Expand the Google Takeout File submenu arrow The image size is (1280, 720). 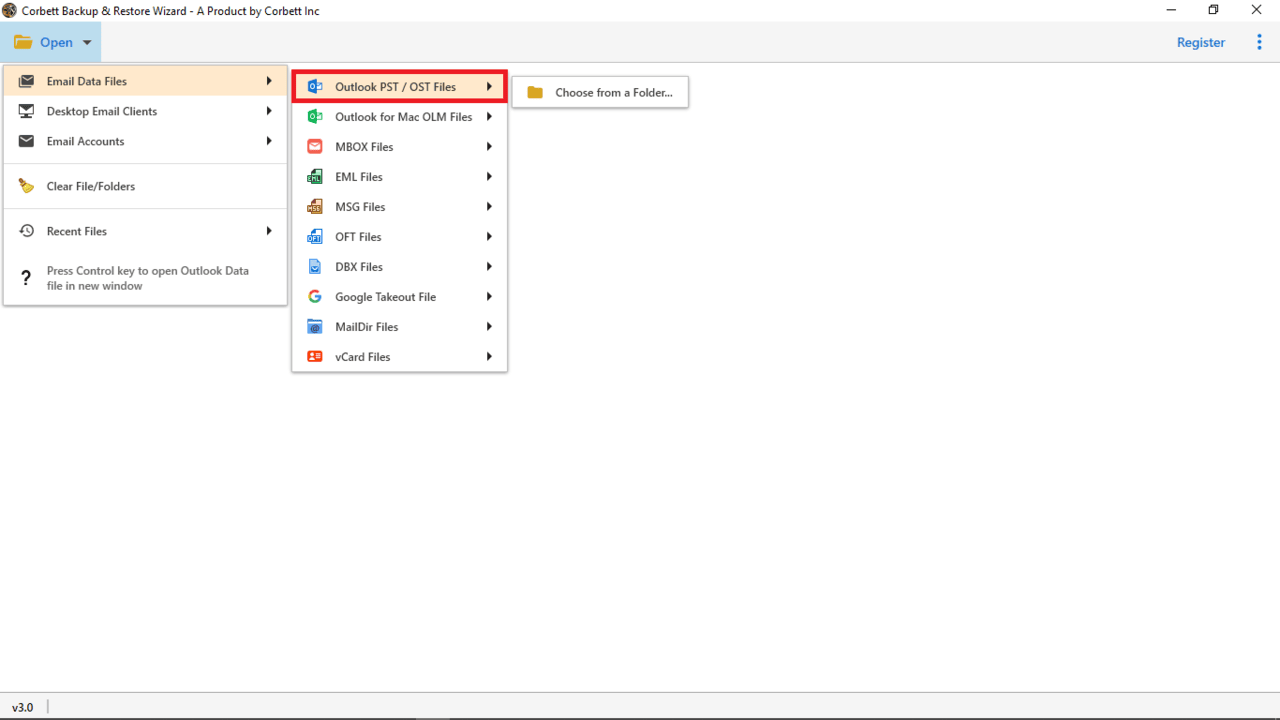[x=489, y=297]
